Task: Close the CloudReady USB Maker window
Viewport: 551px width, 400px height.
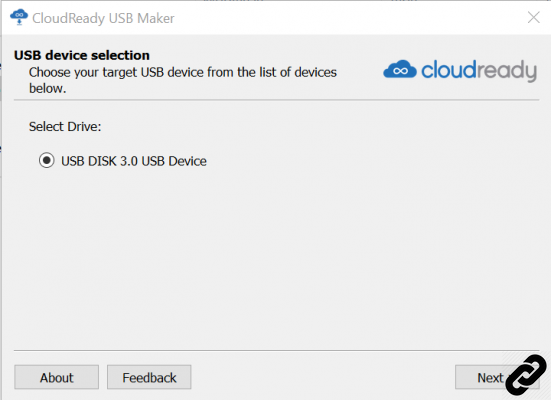Action: 533,17
